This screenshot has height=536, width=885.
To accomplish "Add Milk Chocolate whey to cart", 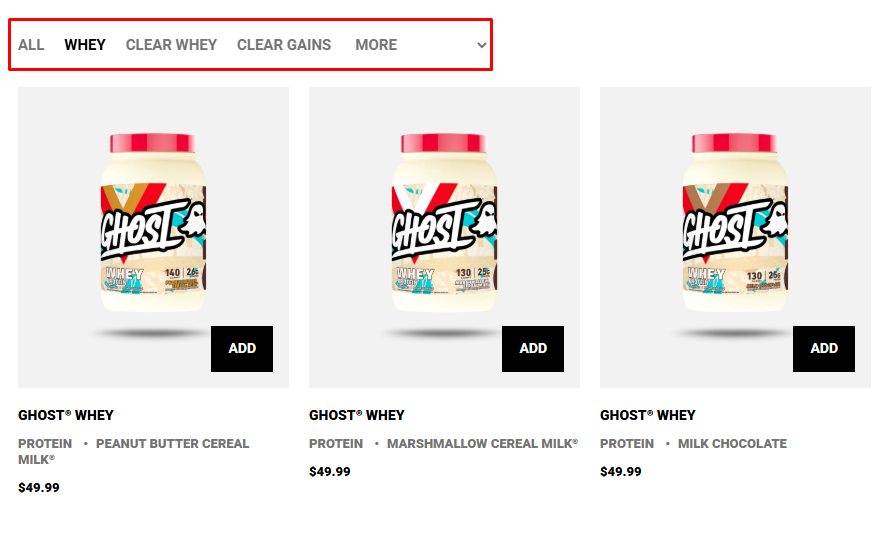I will click(824, 349).
